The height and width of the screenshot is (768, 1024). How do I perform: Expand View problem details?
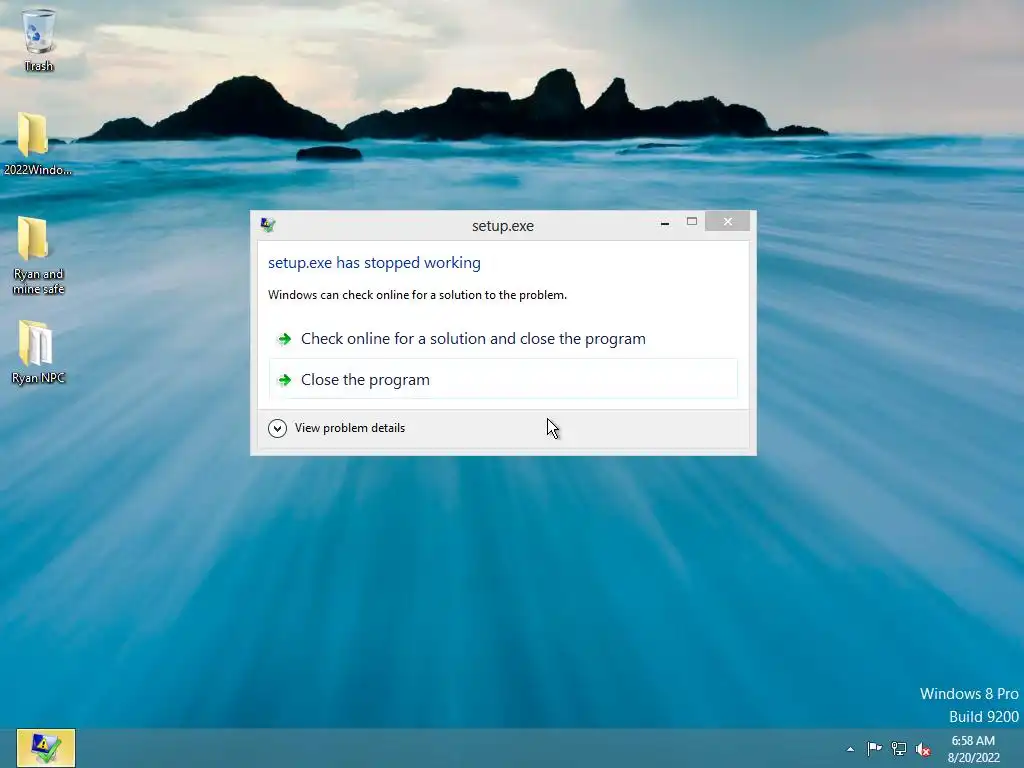[337, 428]
